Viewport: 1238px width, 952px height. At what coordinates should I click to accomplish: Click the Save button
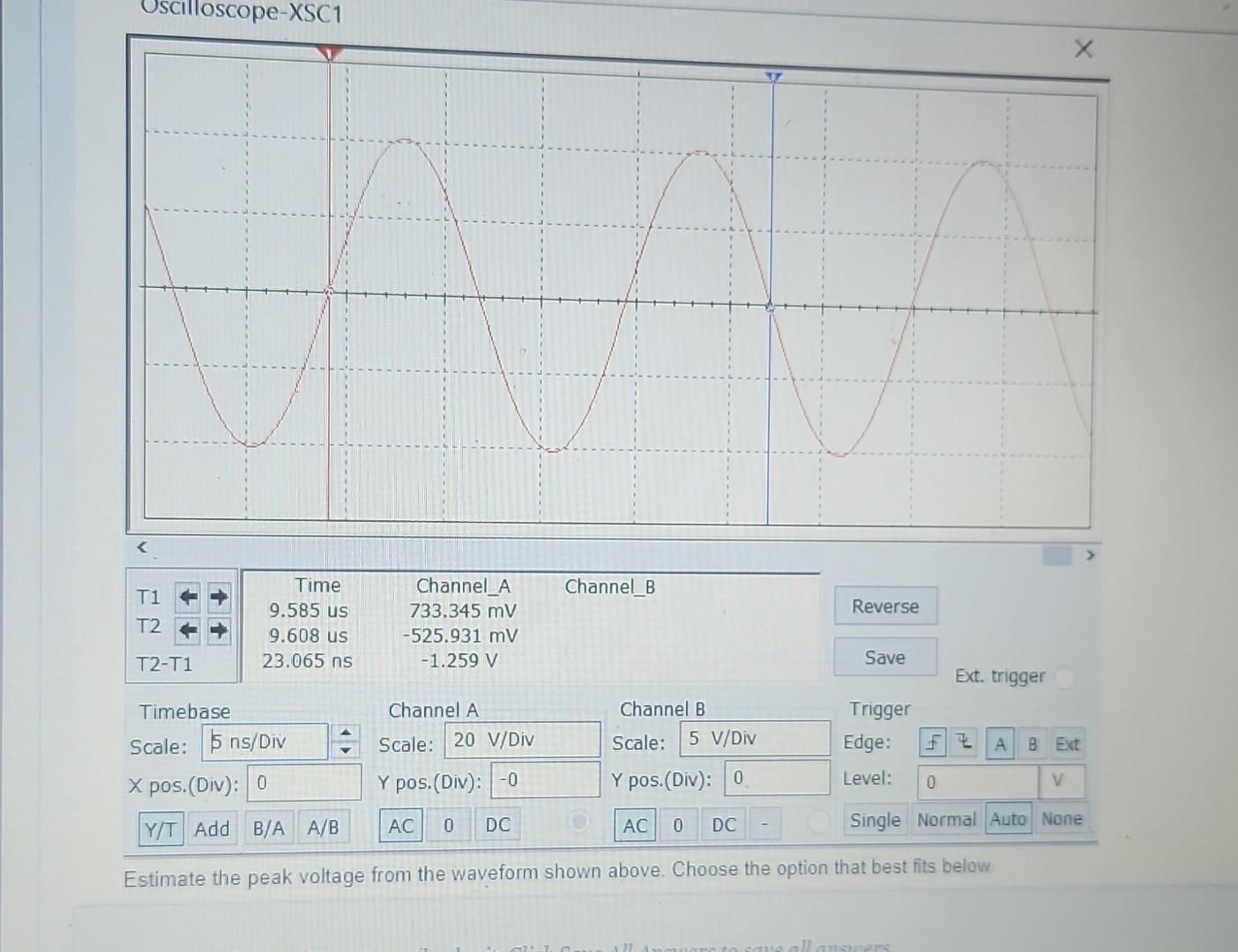tap(884, 657)
